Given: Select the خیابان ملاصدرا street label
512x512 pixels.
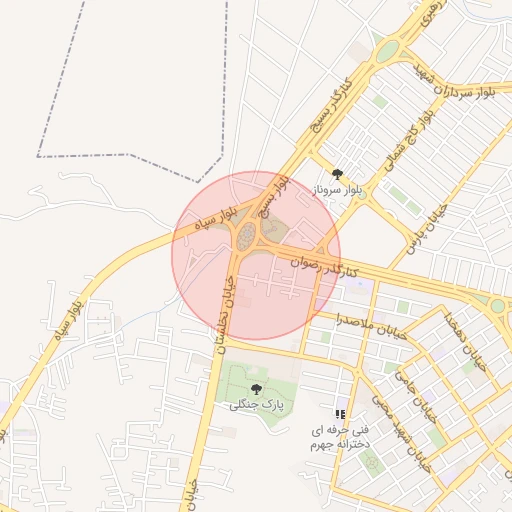Looking at the screenshot, I should tap(371, 326).
